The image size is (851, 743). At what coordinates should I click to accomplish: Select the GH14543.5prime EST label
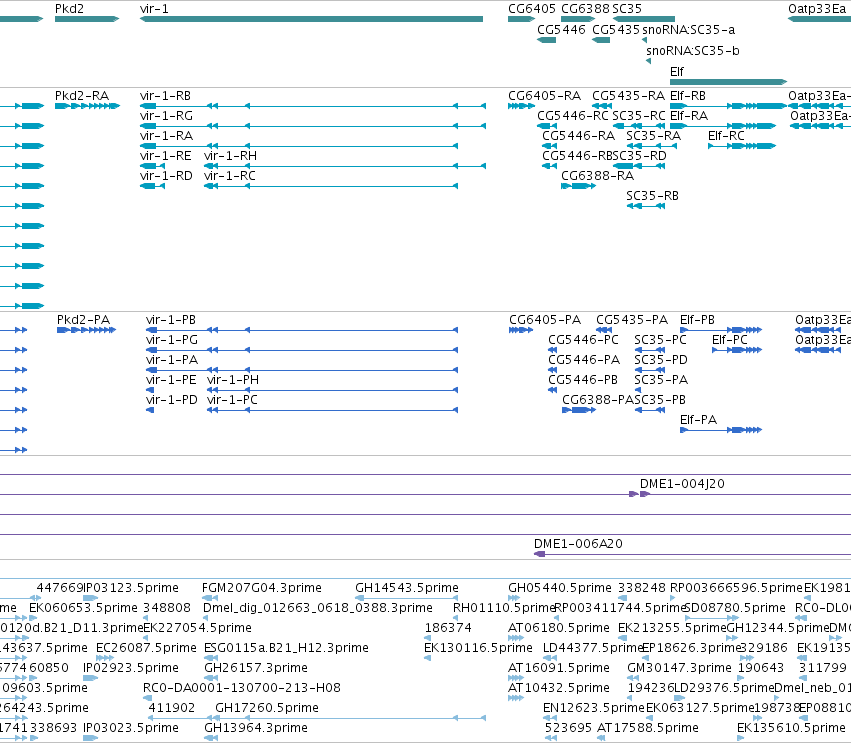coord(407,588)
